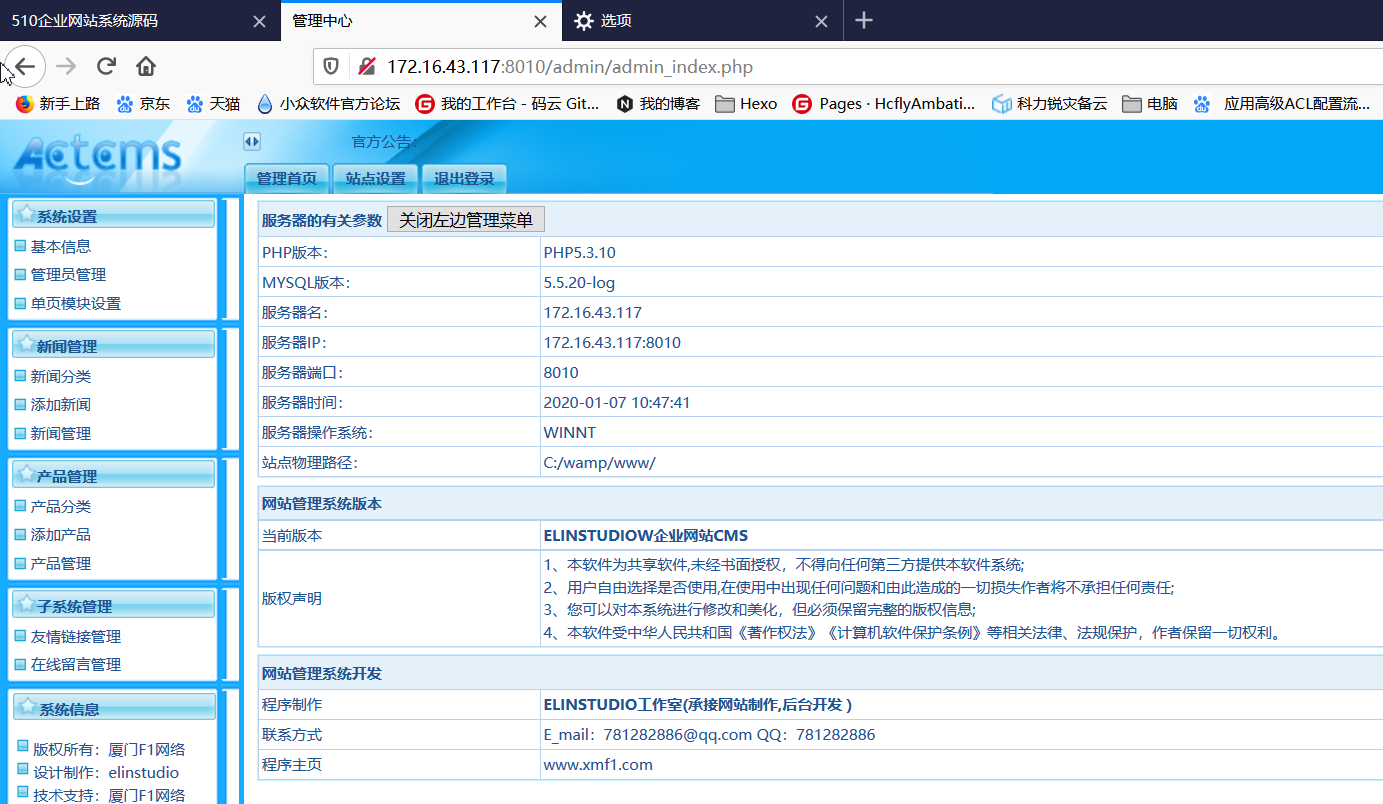Click the www.xmf1.com homepage text
1383x804 pixels.
point(598,764)
